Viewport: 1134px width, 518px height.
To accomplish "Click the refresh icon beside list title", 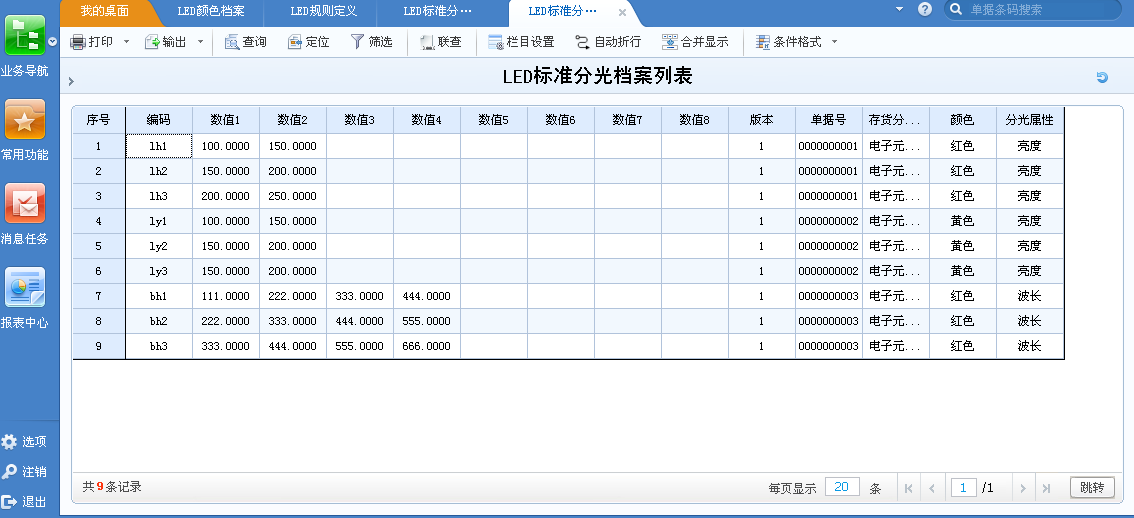I will (1102, 78).
